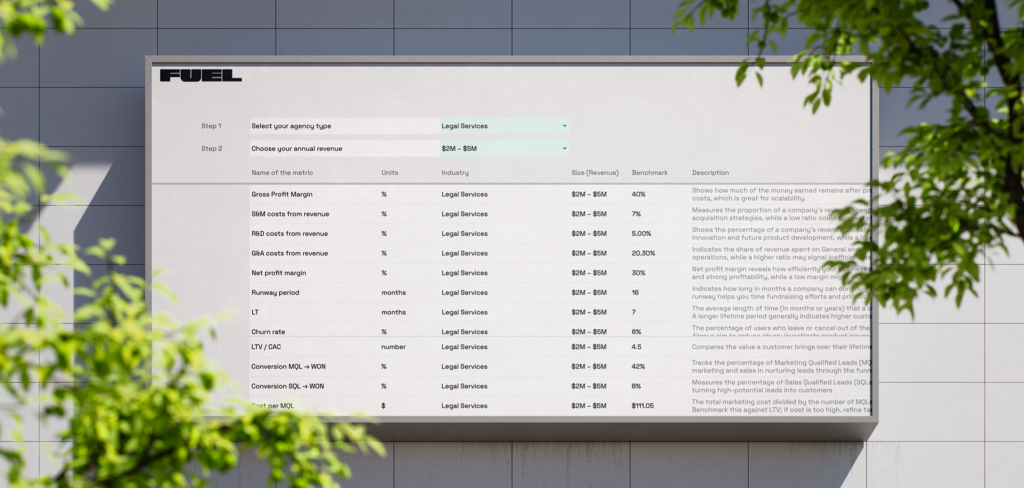
Task: Click the '%' unit in Gross Profit Margin row
Action: point(384,195)
